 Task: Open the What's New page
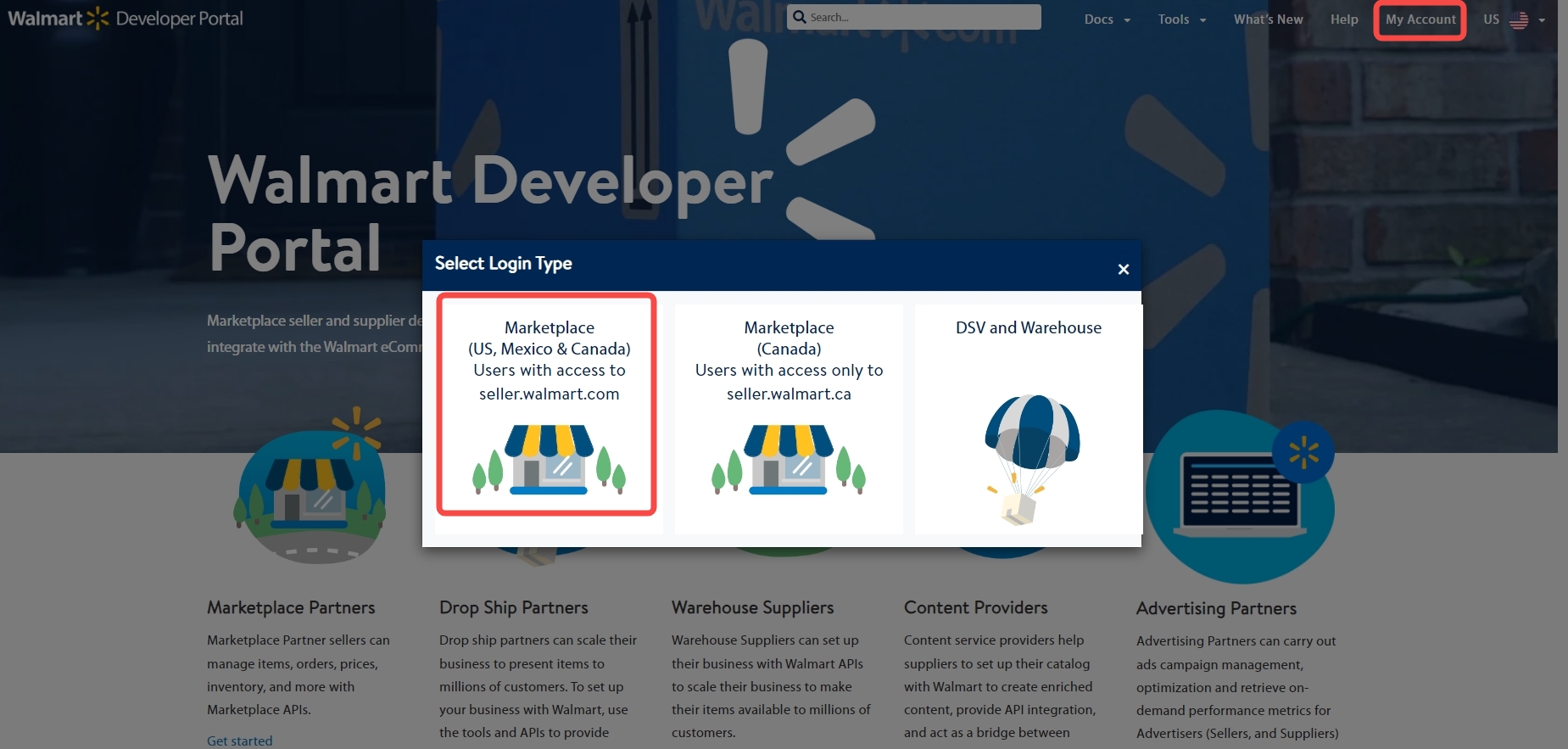click(x=1268, y=20)
